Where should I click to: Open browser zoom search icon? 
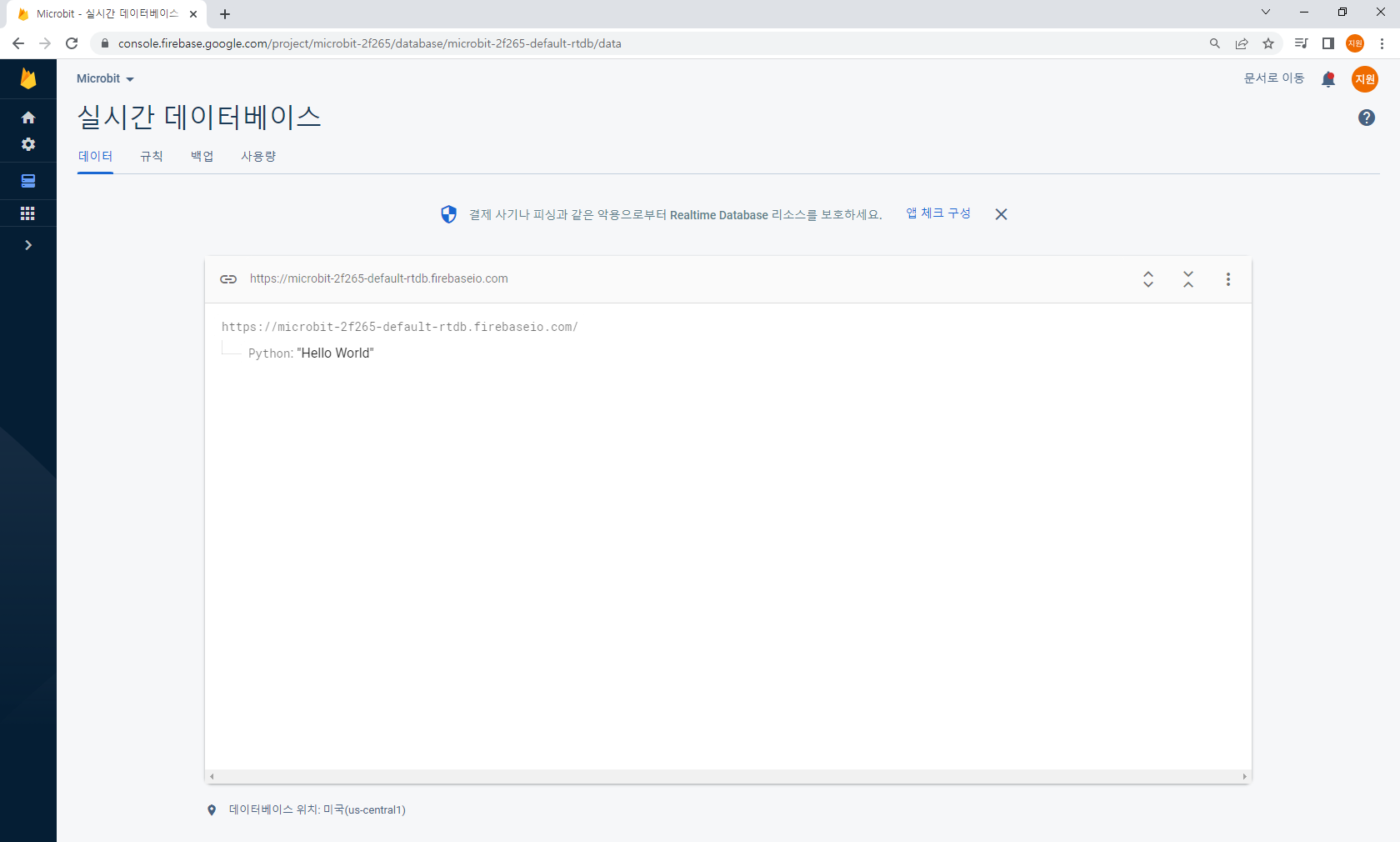(1215, 43)
